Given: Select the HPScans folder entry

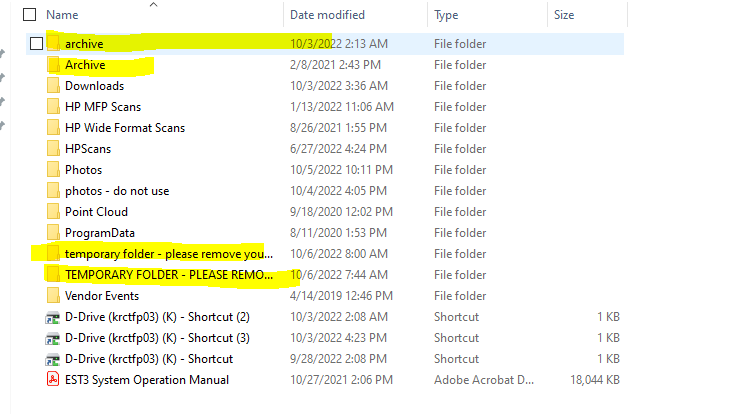Looking at the screenshot, I should pyautogui.click(x=88, y=149).
